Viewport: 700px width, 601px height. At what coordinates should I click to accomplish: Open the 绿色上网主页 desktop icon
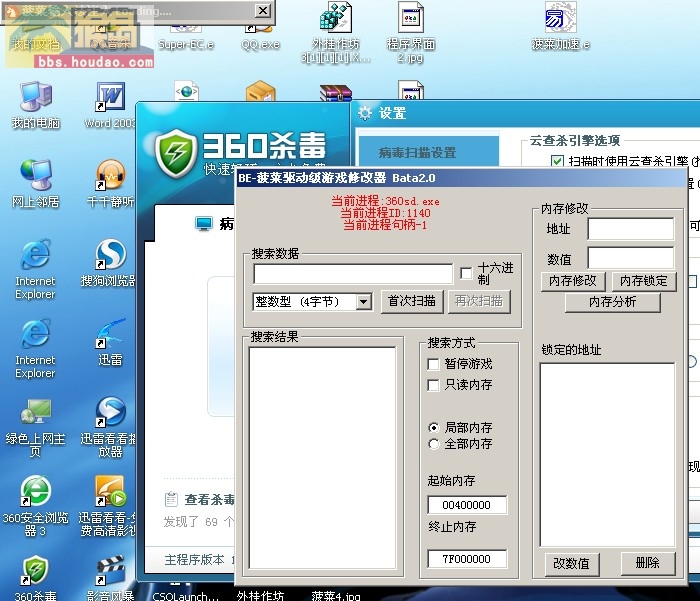(35, 428)
